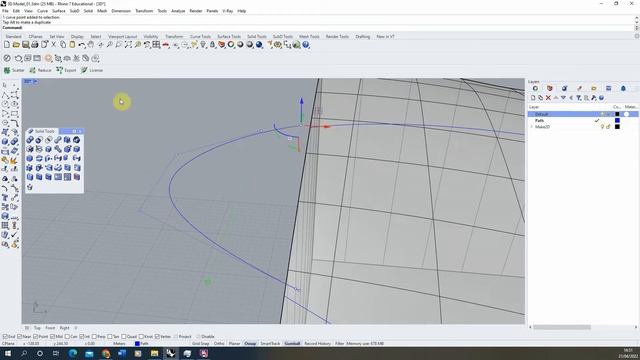The image size is (640, 360).
Task: Click the Make2D layer black color swatch
Action: tap(617, 127)
